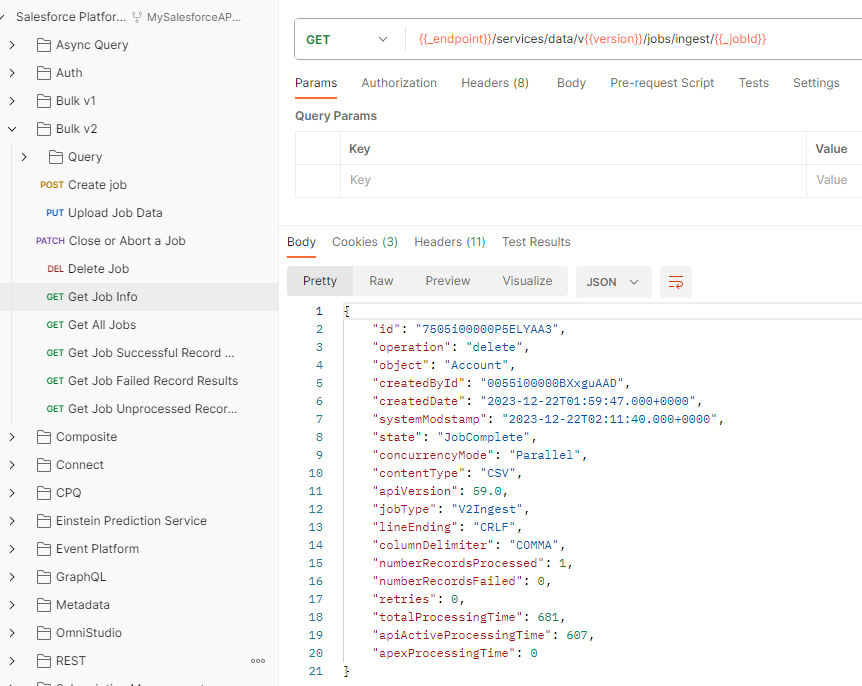Image resolution: width=862 pixels, height=686 pixels.
Task: Expand the GraphQL folder chevron
Action: point(12,577)
